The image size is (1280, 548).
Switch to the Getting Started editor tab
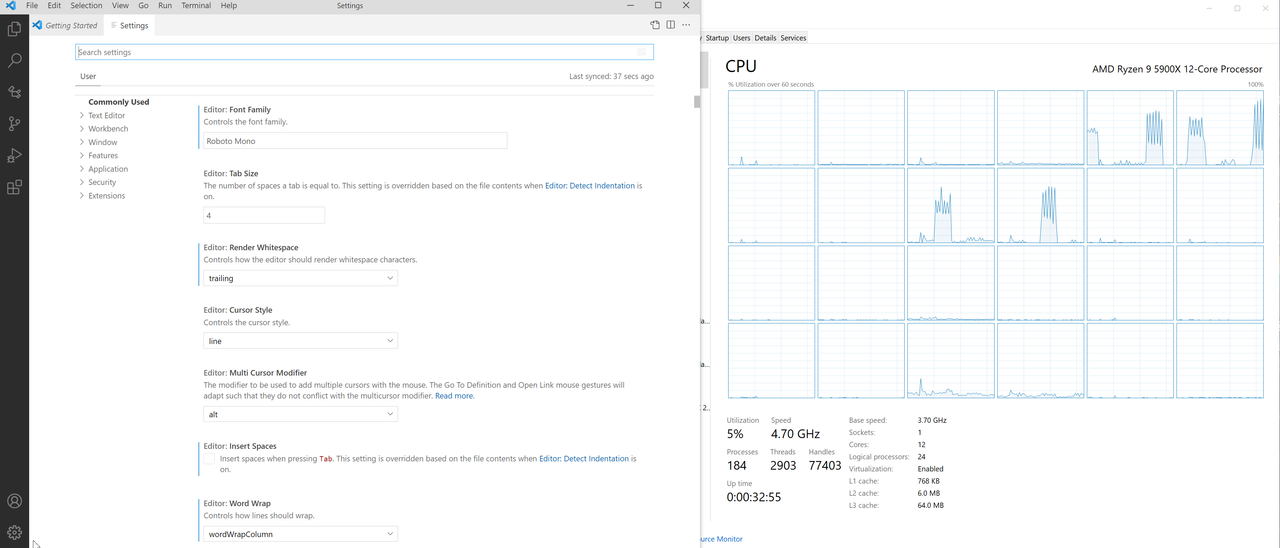[66, 25]
